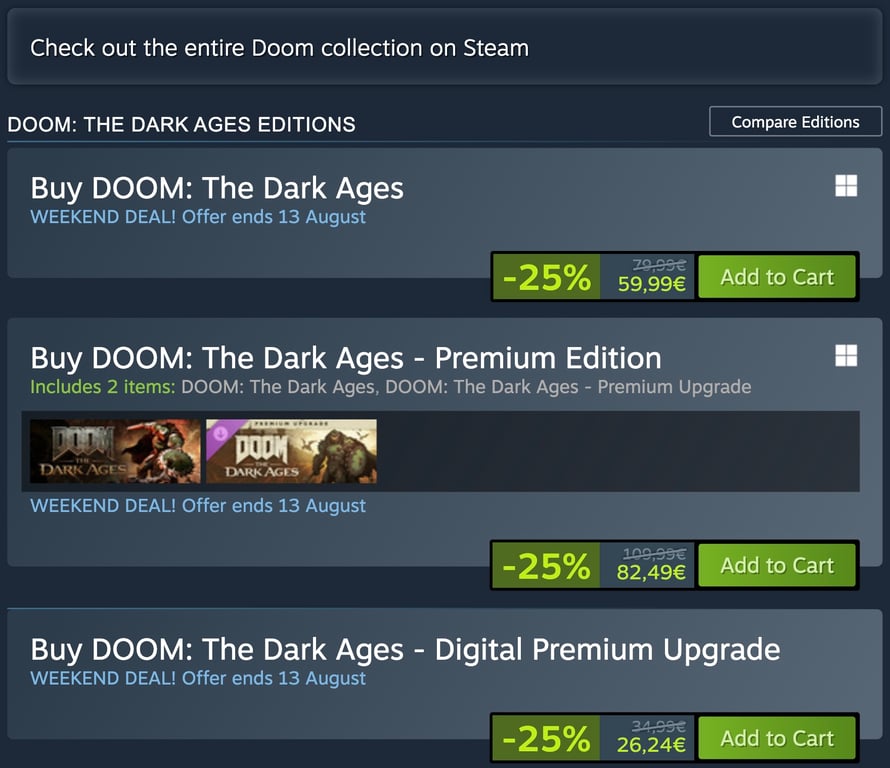890x768 pixels.
Task: Click the 'Buy DOOM: The Dark Ages - Premium Edition' heading
Action: click(346, 358)
